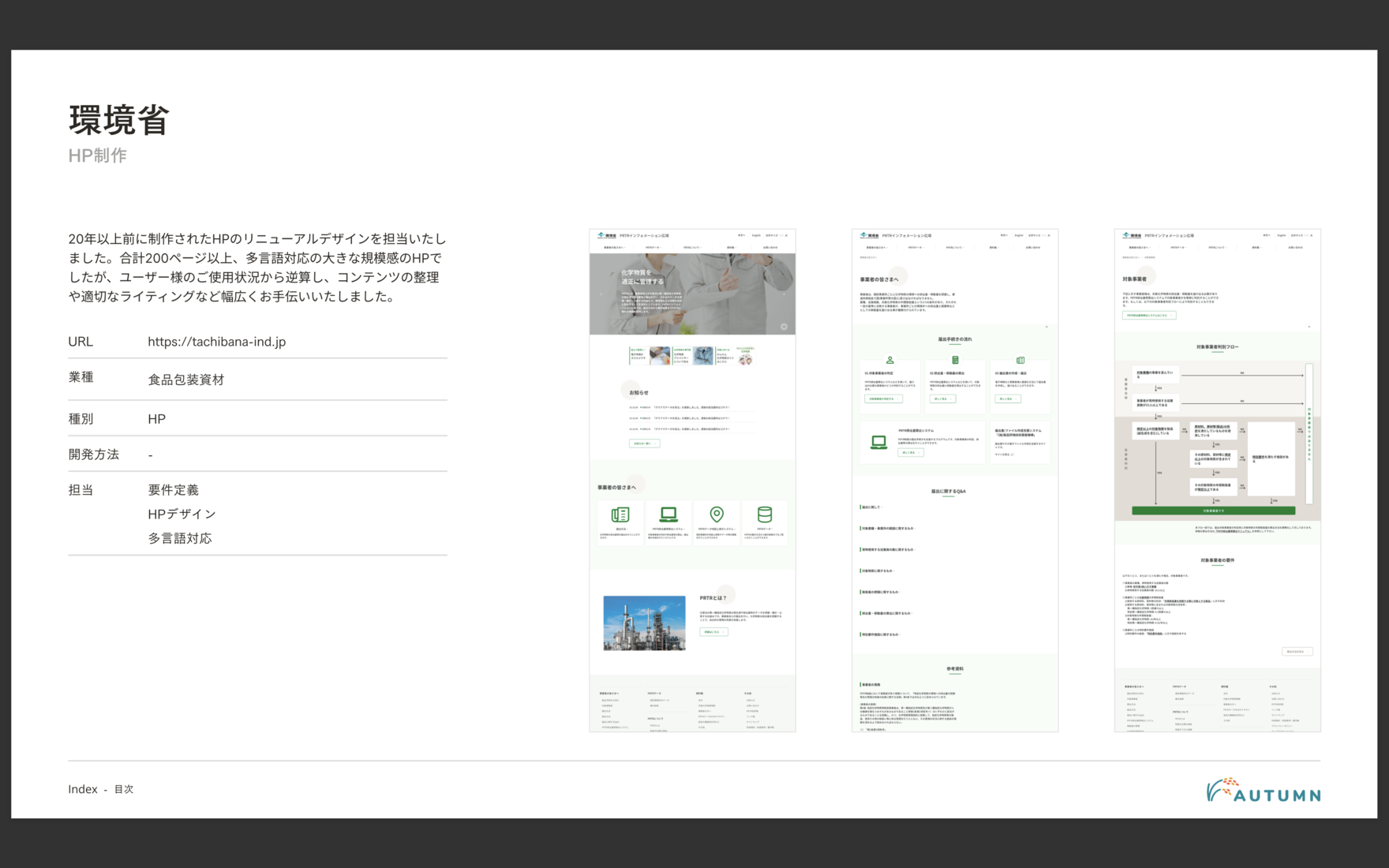Select the 食品包装資材 value
The height and width of the screenshot is (868, 1389).
[186, 380]
